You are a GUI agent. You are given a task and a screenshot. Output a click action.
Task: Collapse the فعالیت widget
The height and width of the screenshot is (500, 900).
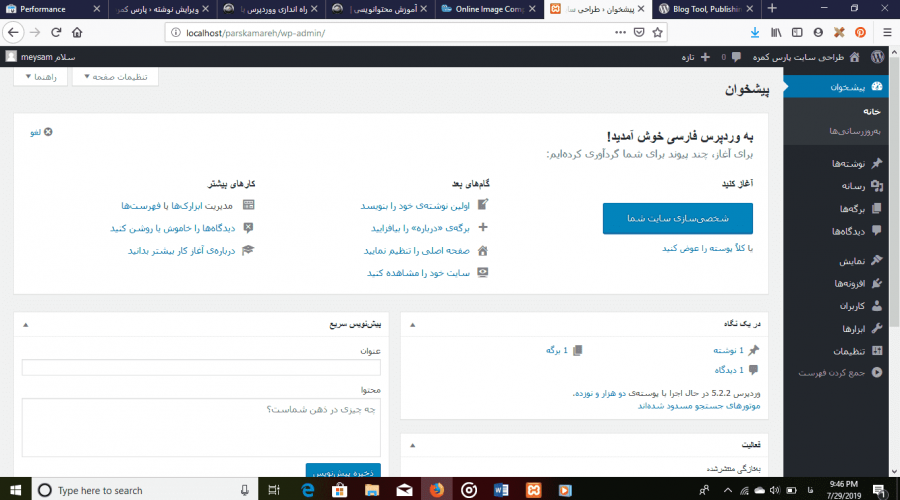[412, 445]
